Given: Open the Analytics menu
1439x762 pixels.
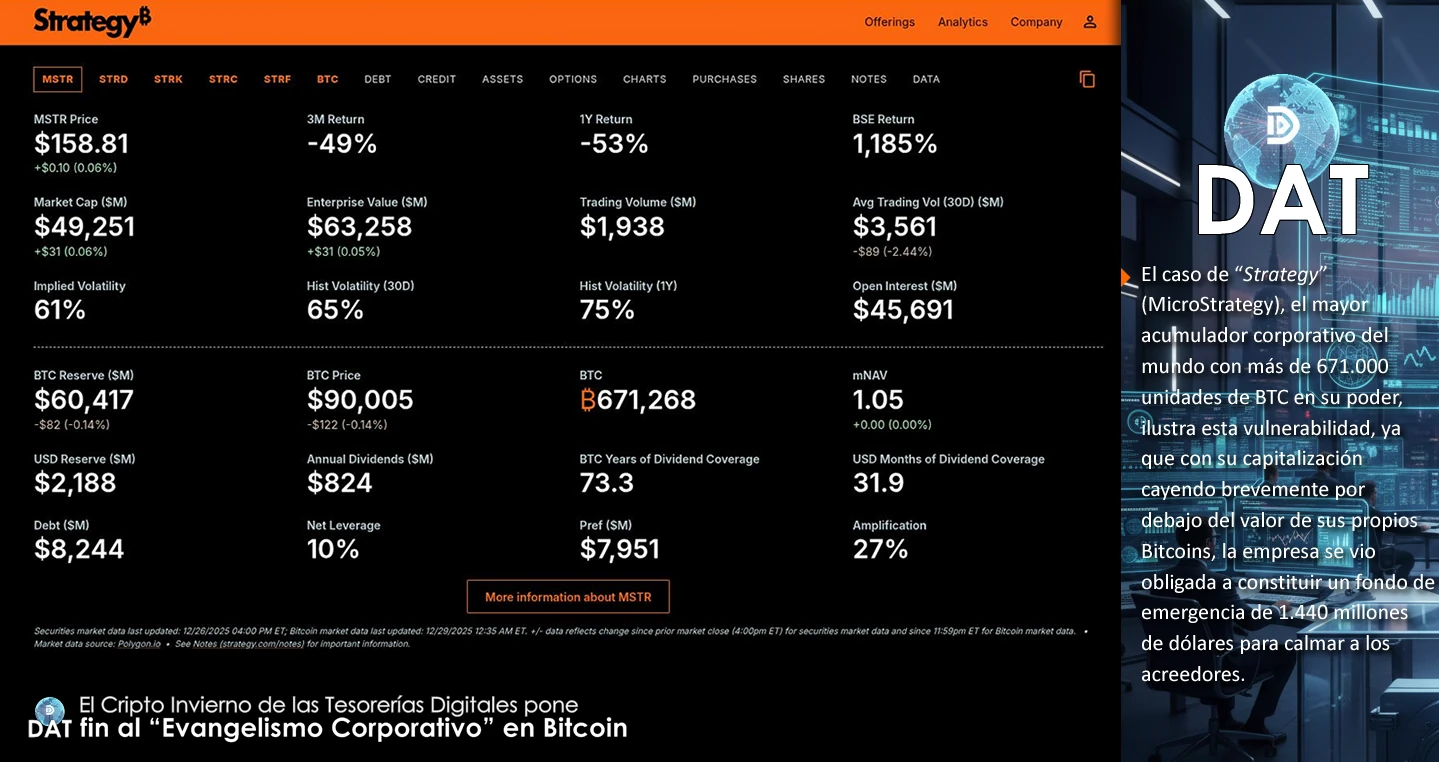Looking at the screenshot, I should click(x=962, y=21).
